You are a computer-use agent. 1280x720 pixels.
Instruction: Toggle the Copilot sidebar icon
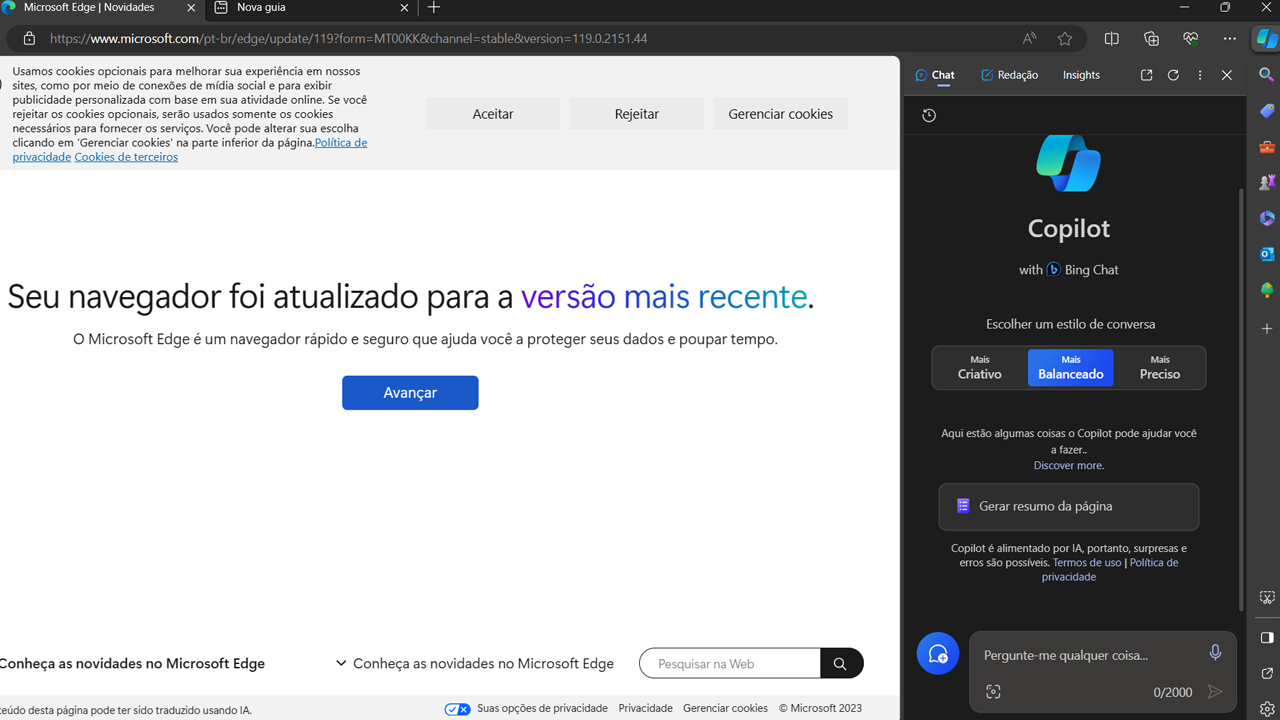pyautogui.click(x=1266, y=39)
